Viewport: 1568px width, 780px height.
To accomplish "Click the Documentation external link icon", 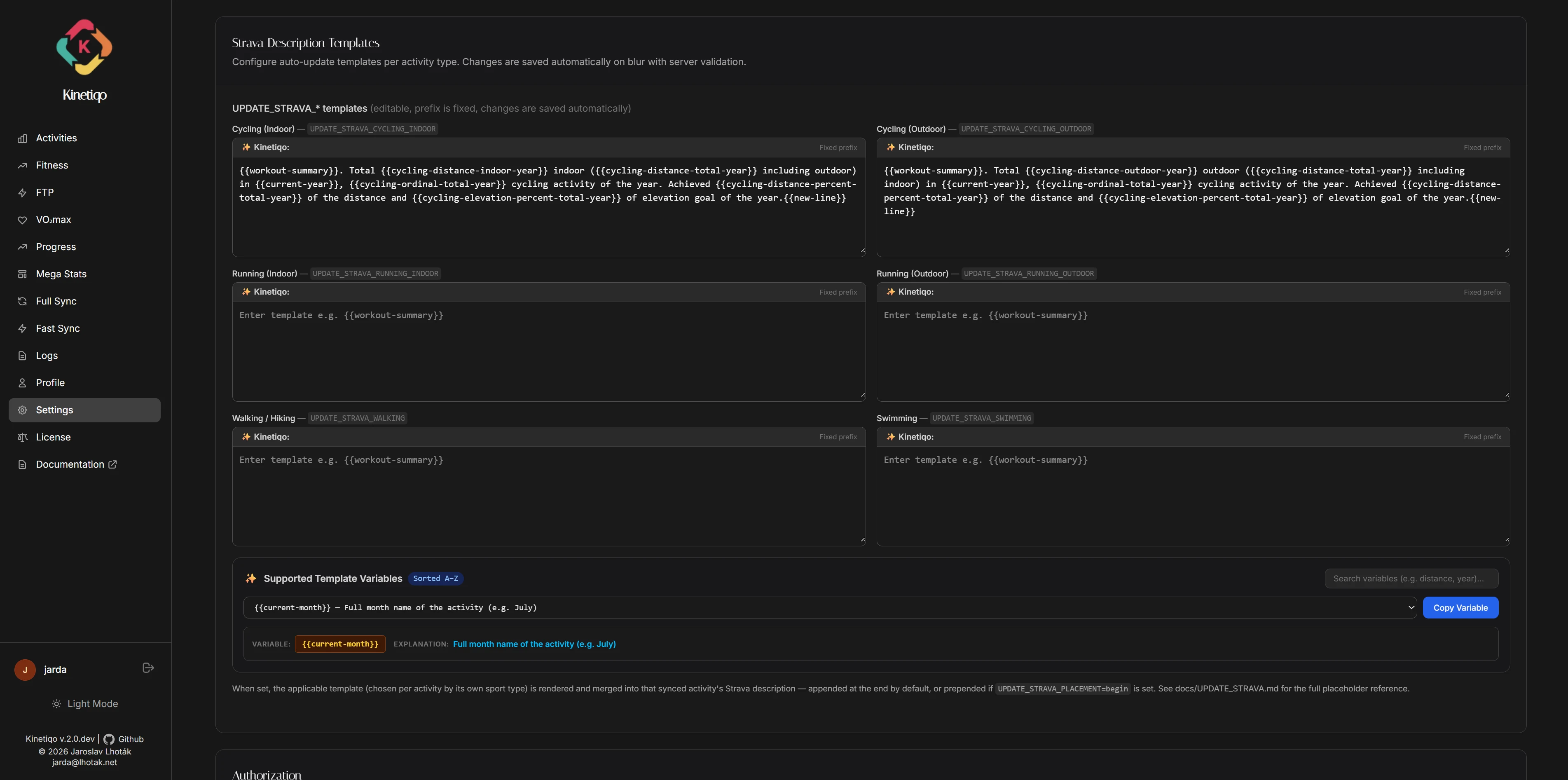I will [112, 464].
